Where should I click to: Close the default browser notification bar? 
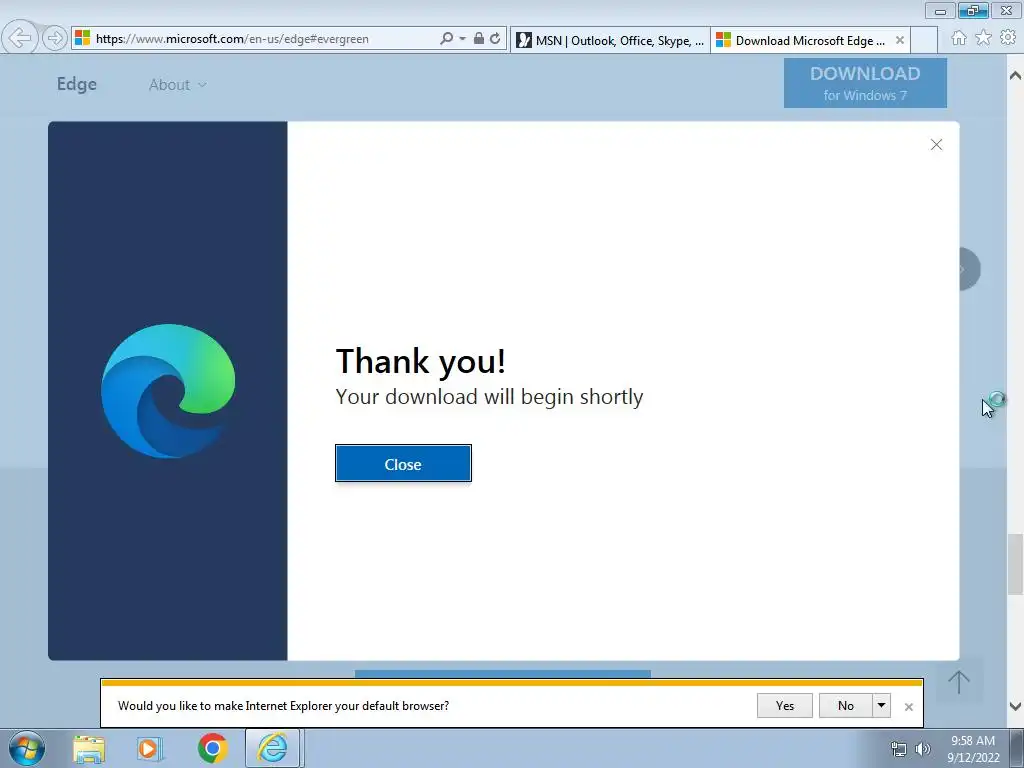coord(908,707)
